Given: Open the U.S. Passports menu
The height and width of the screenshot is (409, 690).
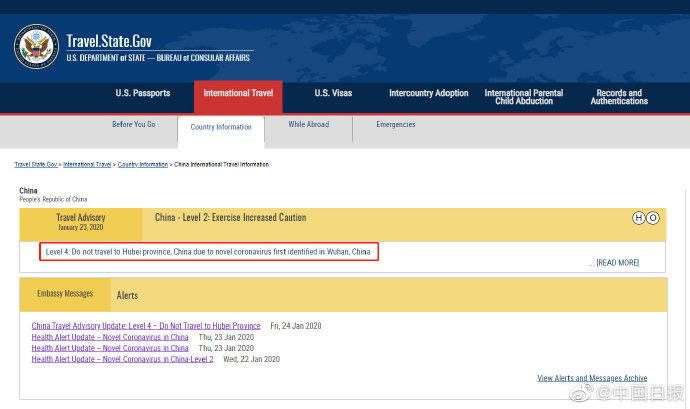Looking at the screenshot, I should click(x=143, y=93).
